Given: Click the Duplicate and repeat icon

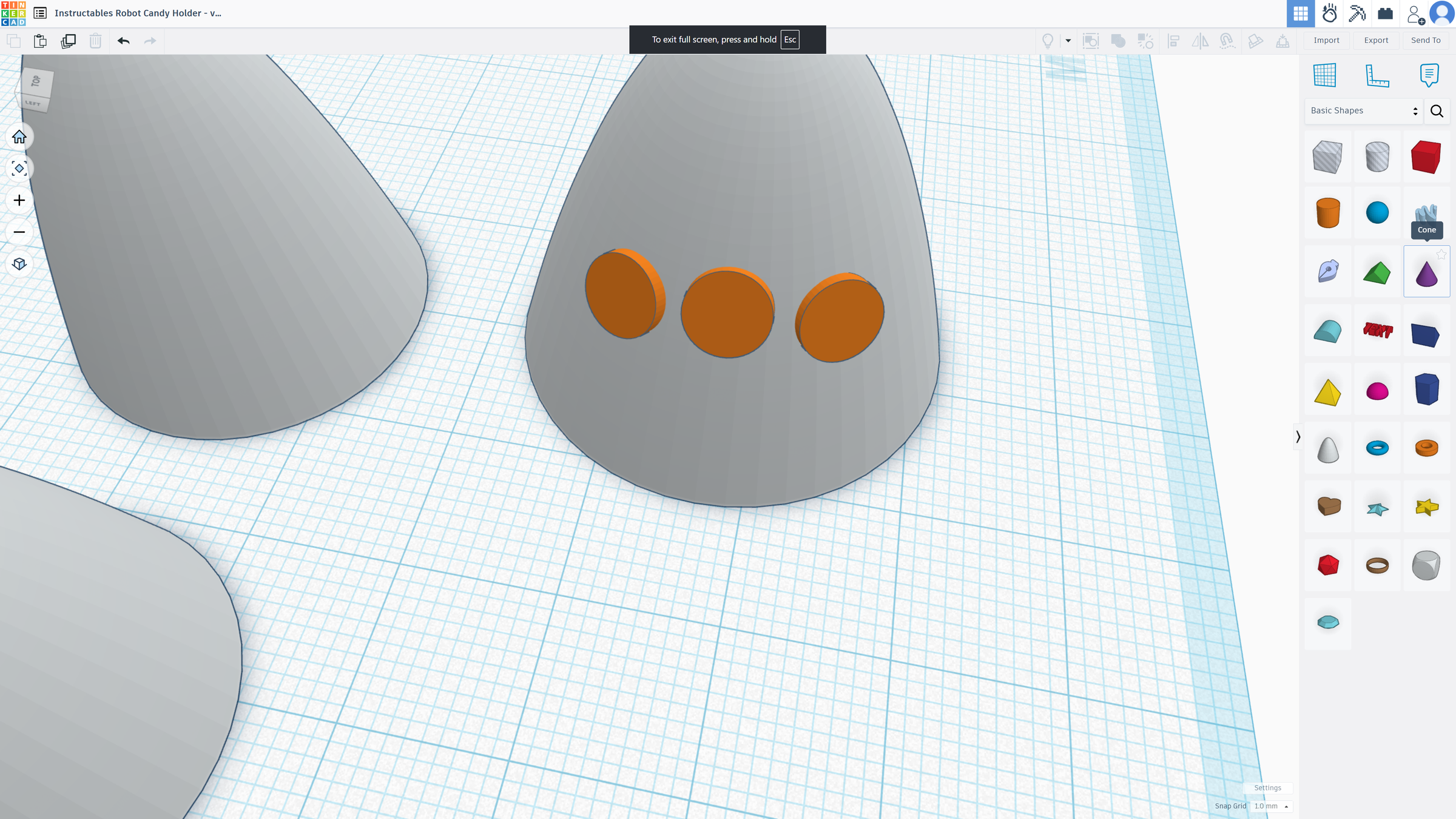Looking at the screenshot, I should (68, 41).
